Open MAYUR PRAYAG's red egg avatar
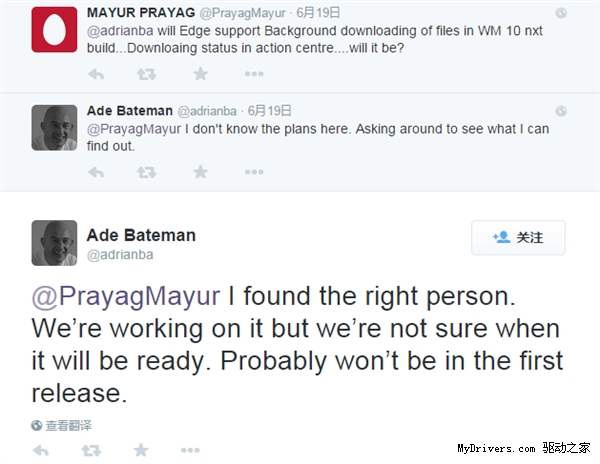This screenshot has height=464, width=600. click(55, 27)
